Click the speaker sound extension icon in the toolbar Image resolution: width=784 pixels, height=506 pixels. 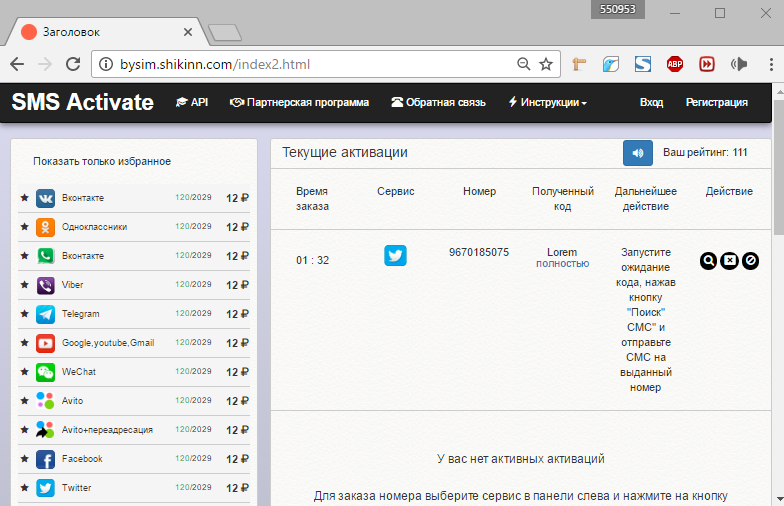[x=738, y=64]
